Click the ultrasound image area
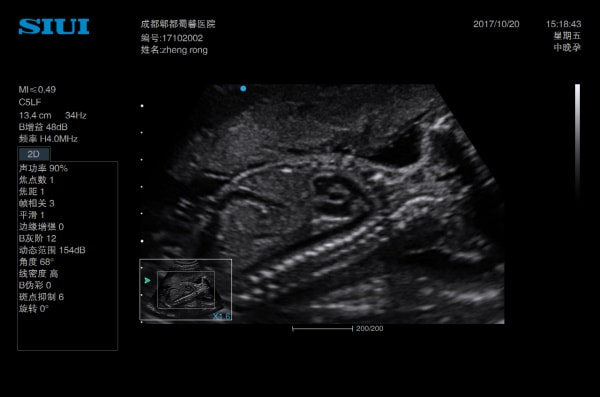600x397 pixels. (x=323, y=204)
